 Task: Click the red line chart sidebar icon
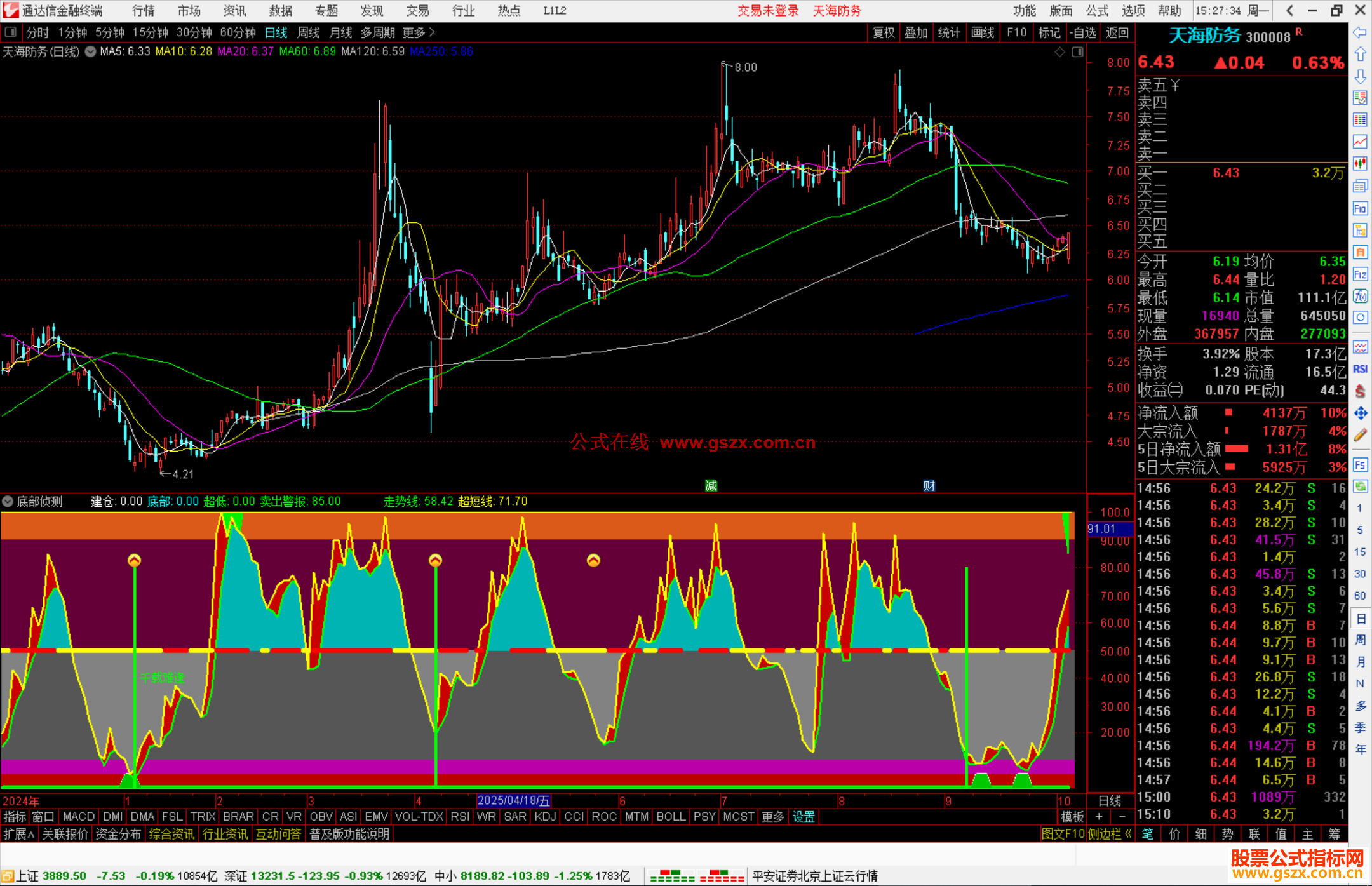coord(1360,142)
